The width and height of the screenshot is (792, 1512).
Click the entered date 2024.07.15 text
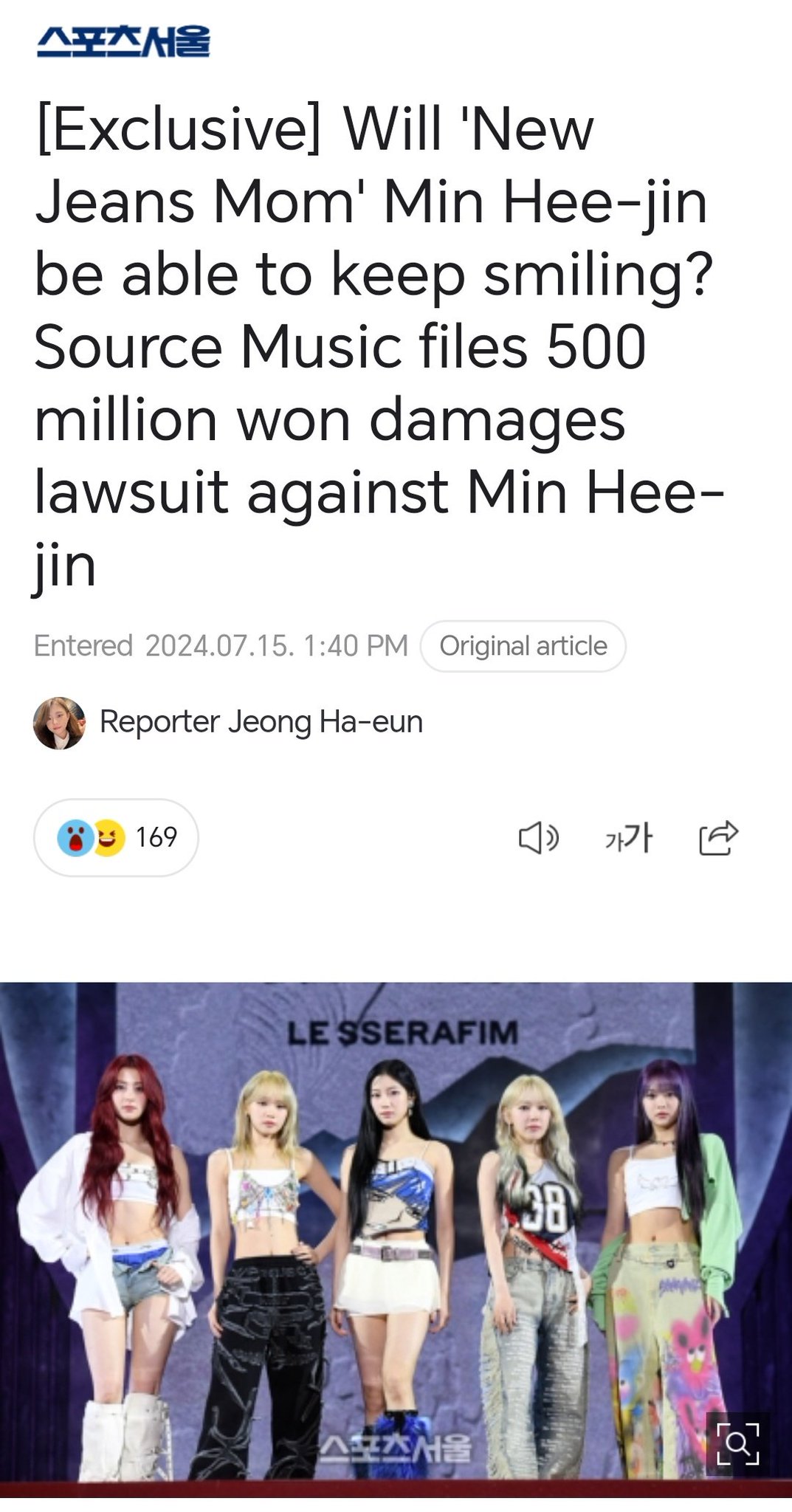(220, 646)
